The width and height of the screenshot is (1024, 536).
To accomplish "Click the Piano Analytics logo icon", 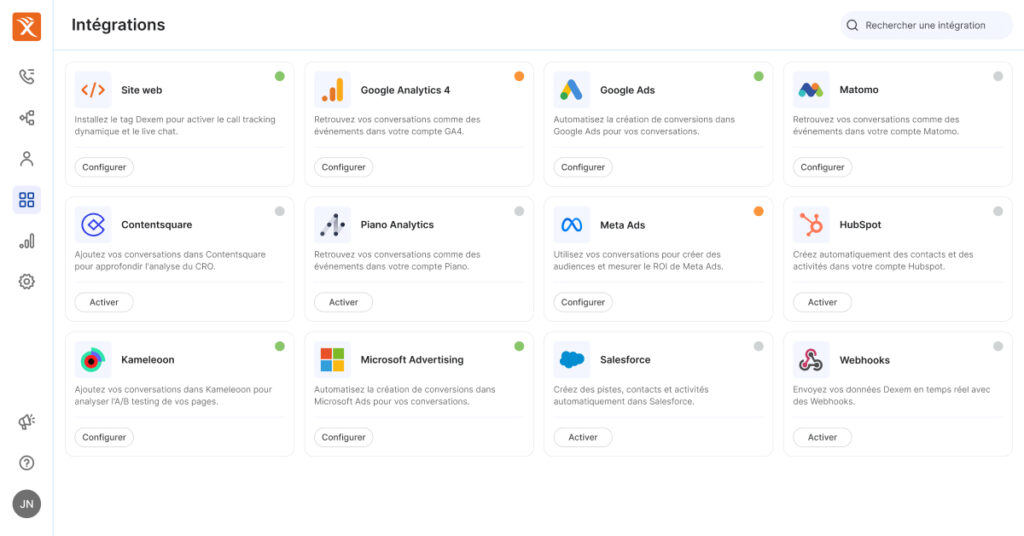I will pos(332,225).
